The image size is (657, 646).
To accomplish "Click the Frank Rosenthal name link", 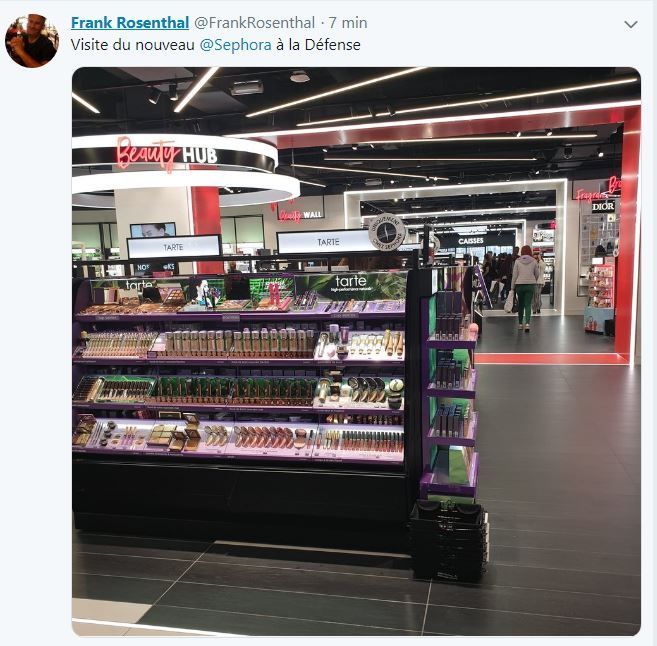I will click(130, 23).
